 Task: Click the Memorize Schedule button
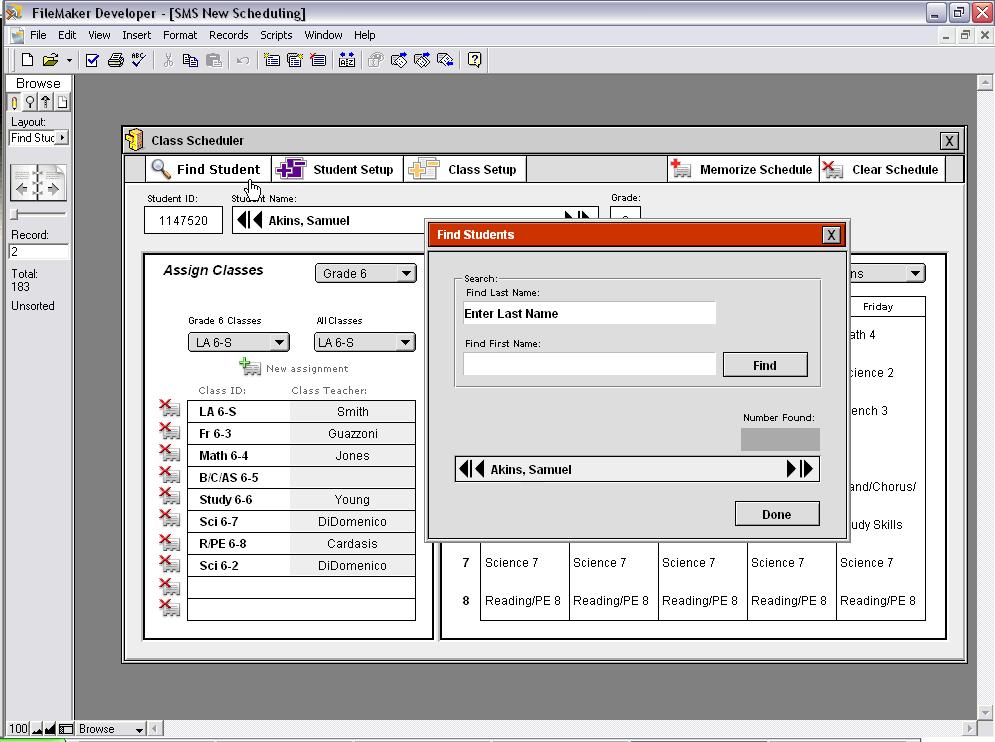pyautogui.click(x=743, y=169)
